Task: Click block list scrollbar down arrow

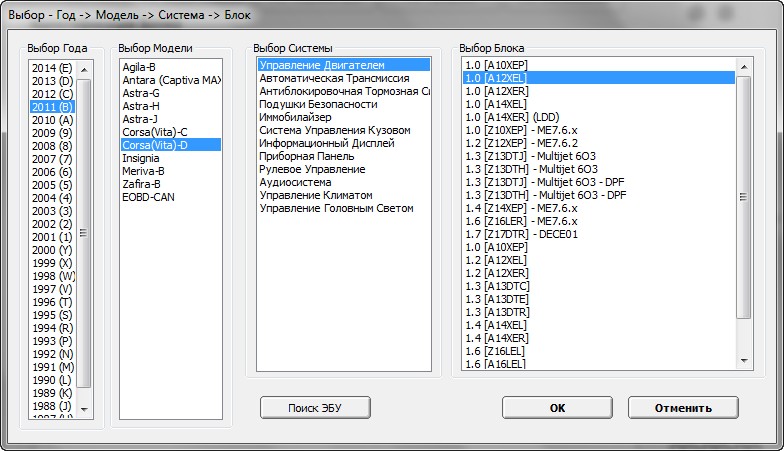Action: pyautogui.click(x=744, y=360)
